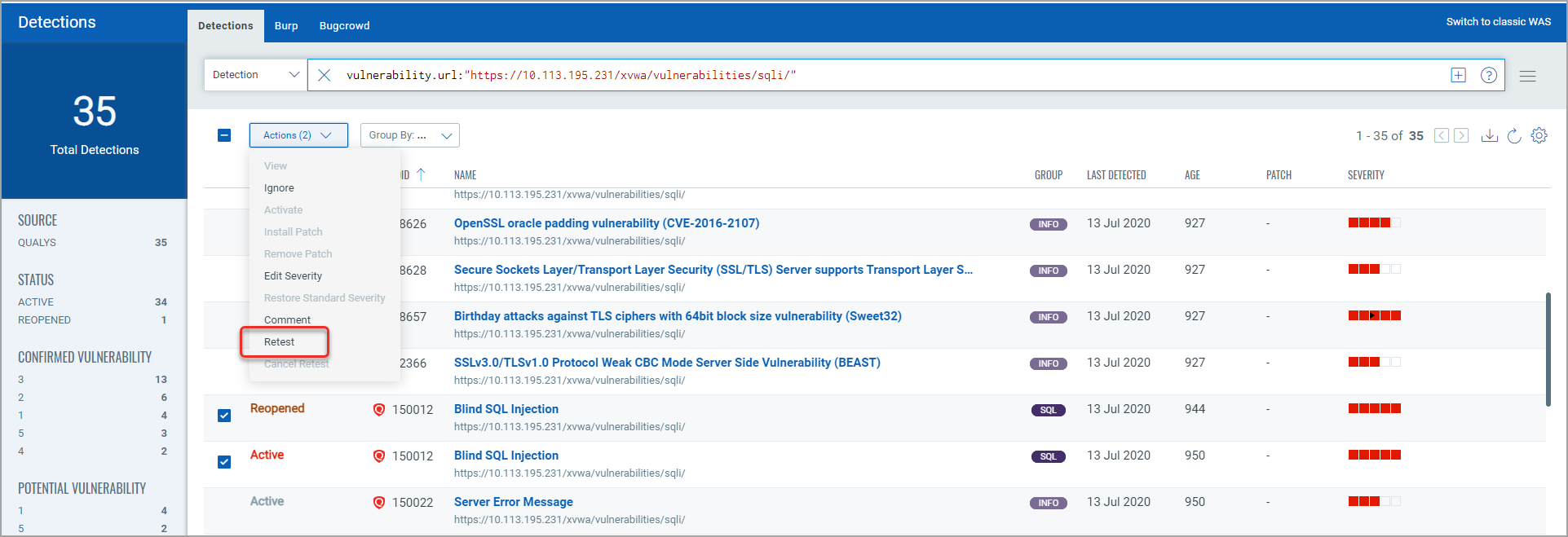Go to previous page arrow
The image size is (1568, 537).
[x=1442, y=135]
